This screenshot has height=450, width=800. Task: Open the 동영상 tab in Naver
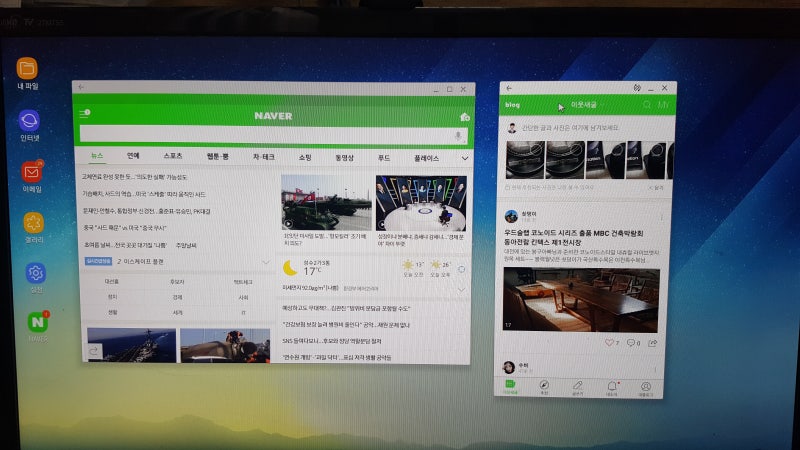[x=344, y=158]
